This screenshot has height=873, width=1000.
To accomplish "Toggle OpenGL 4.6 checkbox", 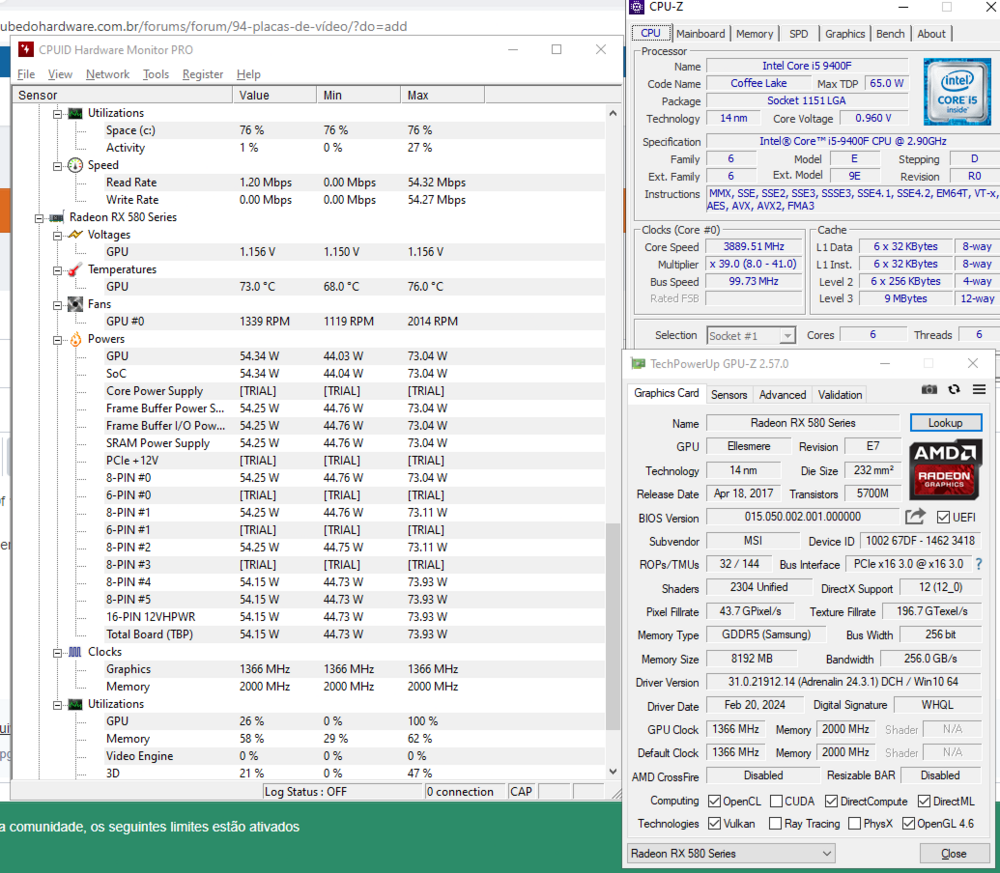I will pyautogui.click(x=909, y=824).
